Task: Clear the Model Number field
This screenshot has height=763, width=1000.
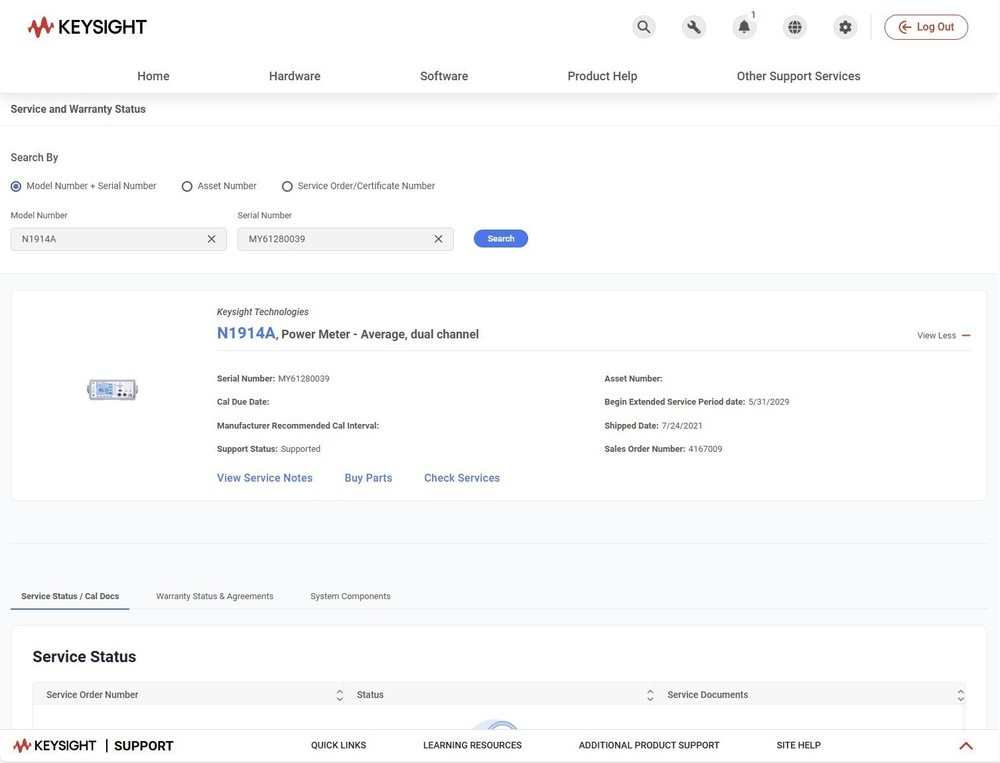Action: [x=211, y=239]
